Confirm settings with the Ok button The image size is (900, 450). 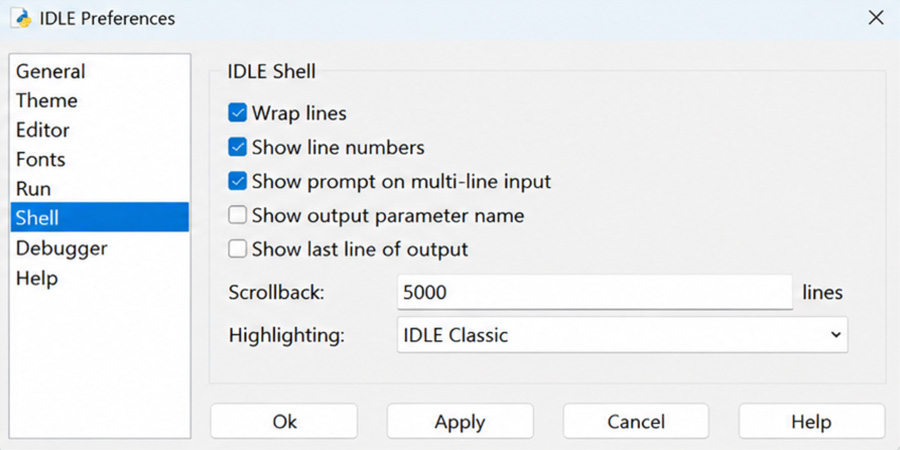tap(284, 421)
